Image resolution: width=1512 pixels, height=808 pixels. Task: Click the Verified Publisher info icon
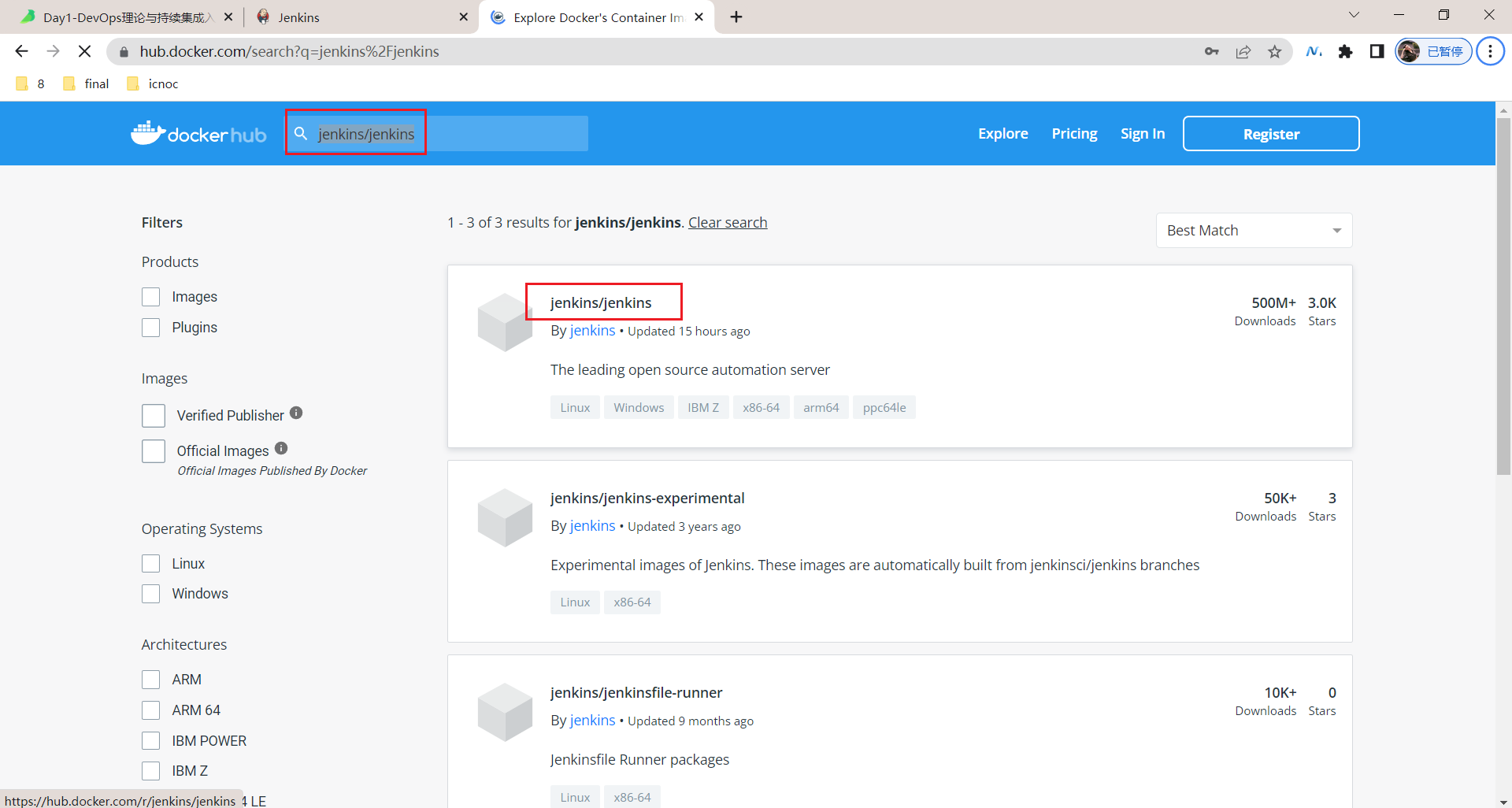pos(296,413)
